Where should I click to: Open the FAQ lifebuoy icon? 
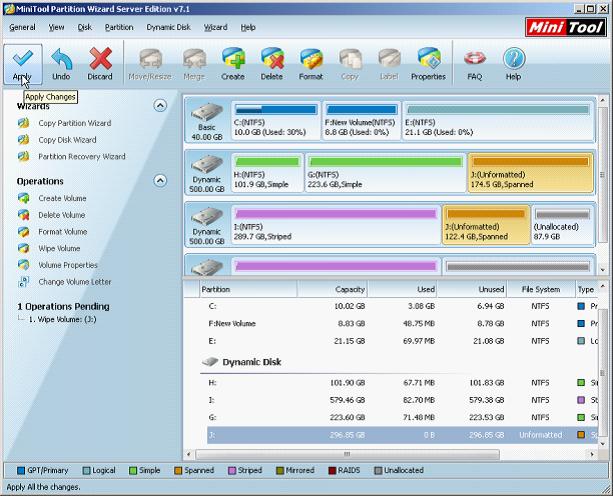tap(475, 59)
